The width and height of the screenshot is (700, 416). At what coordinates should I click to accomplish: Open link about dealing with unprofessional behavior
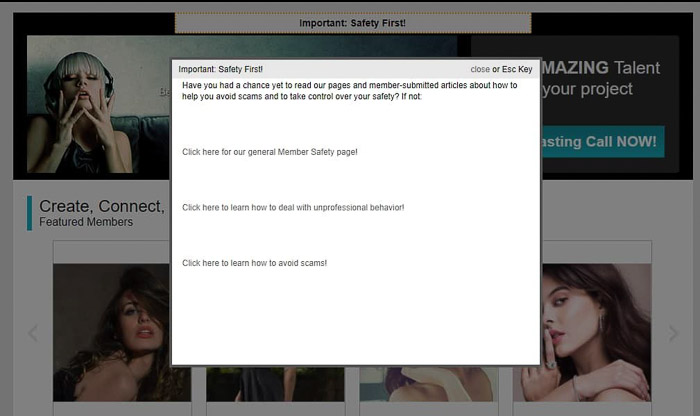pyautogui.click(x=293, y=207)
